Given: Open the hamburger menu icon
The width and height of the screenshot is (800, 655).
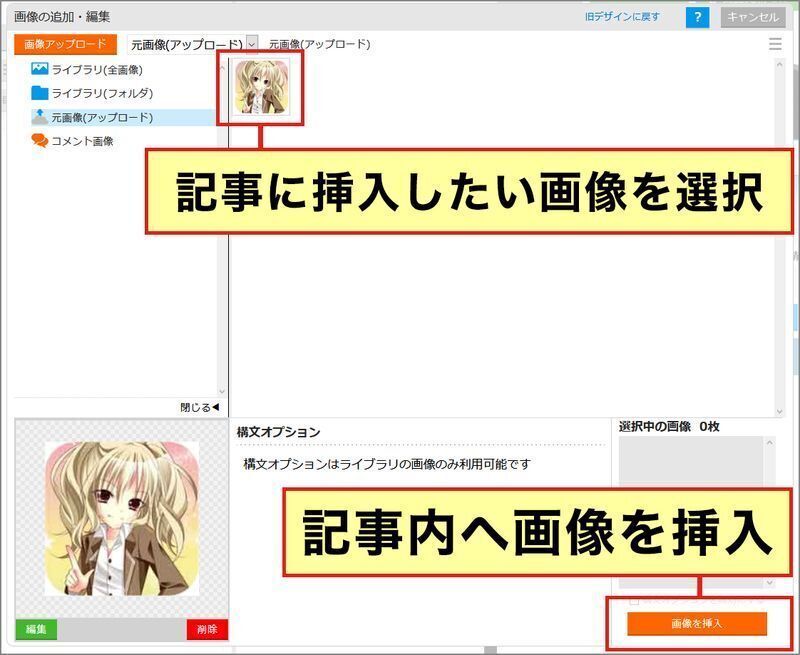Looking at the screenshot, I should [775, 44].
